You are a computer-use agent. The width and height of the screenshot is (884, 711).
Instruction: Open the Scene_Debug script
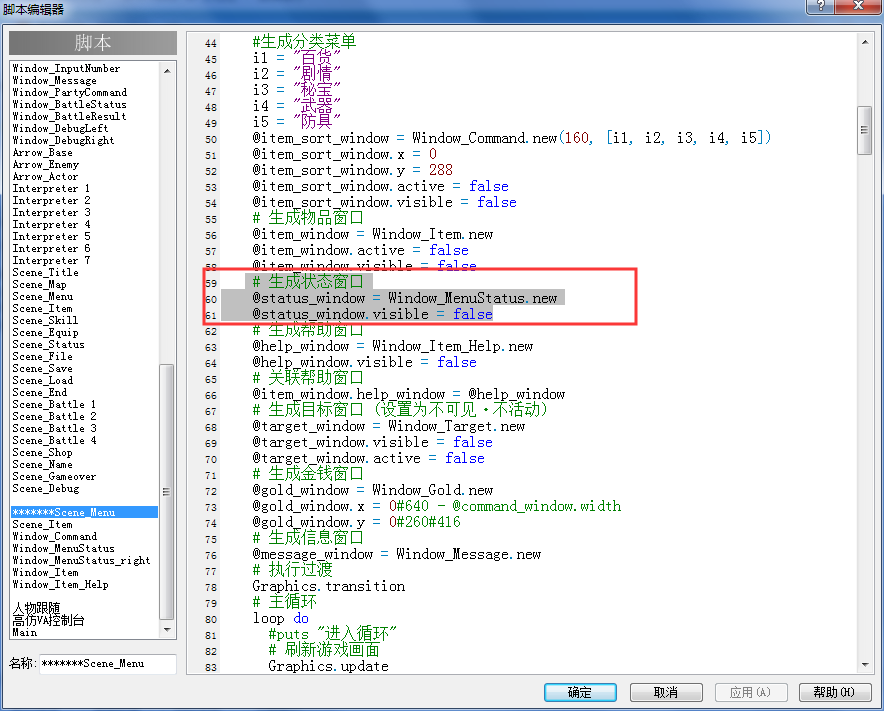coord(46,489)
